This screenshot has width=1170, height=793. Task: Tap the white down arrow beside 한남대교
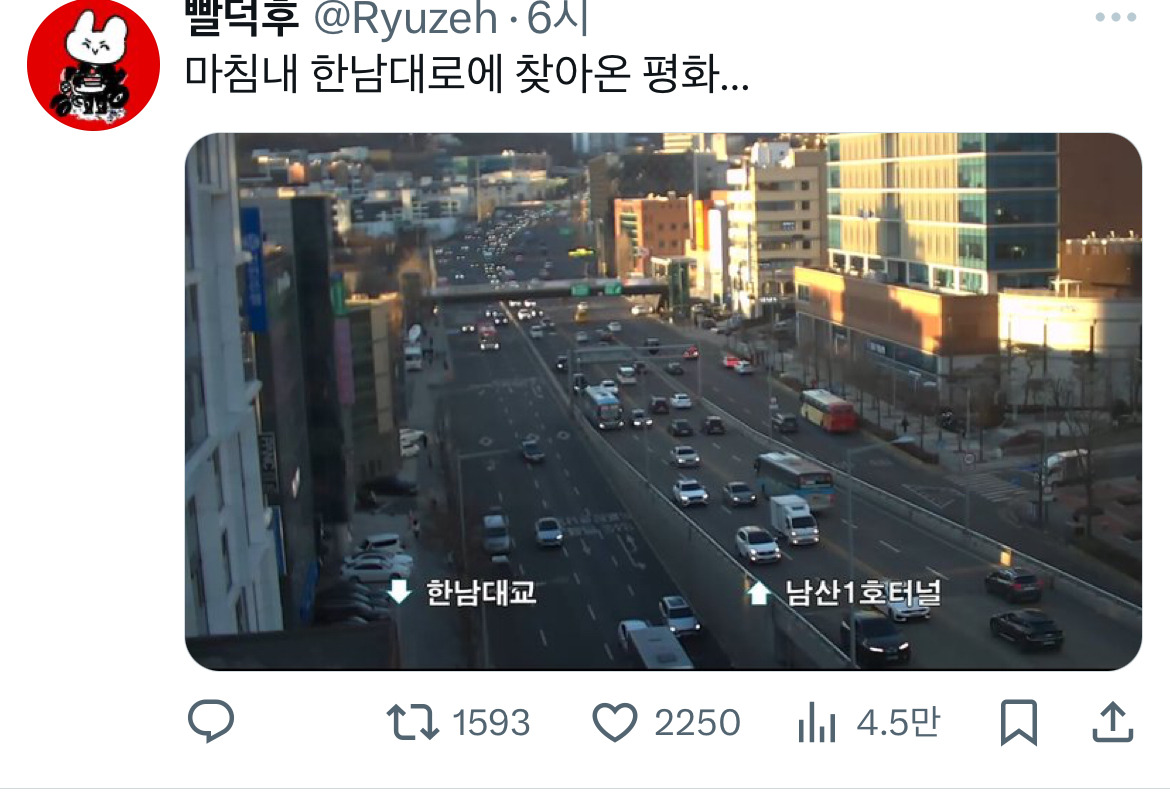399,592
